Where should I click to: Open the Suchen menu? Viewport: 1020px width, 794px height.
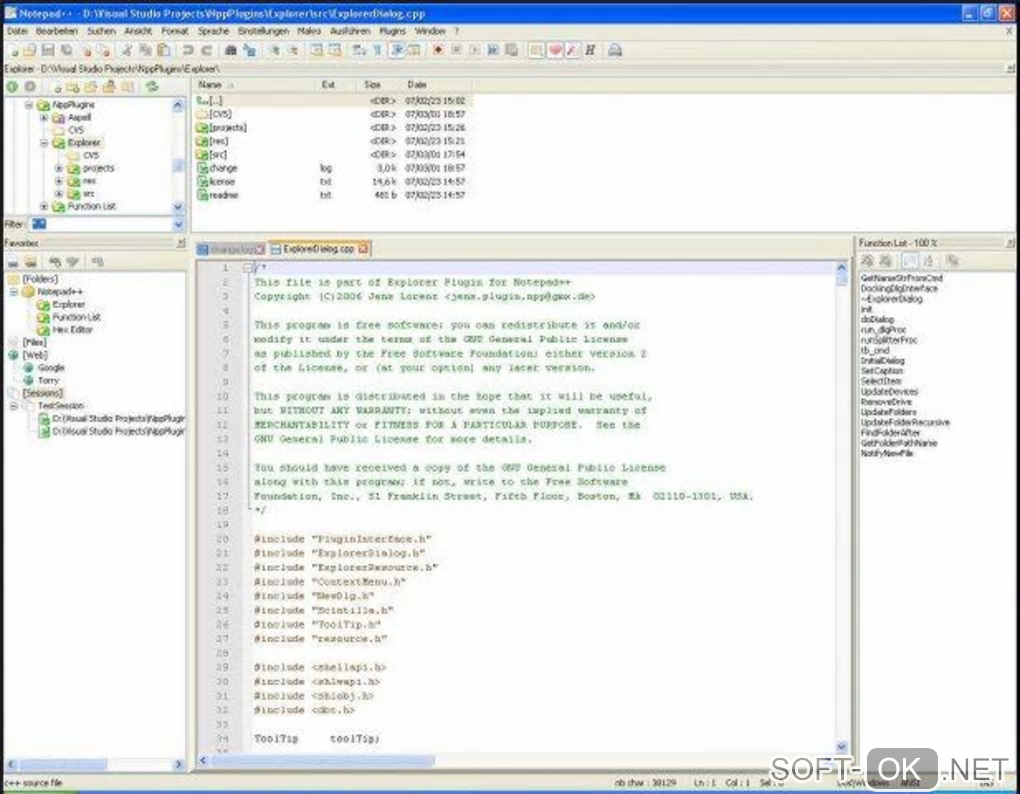coord(101,31)
